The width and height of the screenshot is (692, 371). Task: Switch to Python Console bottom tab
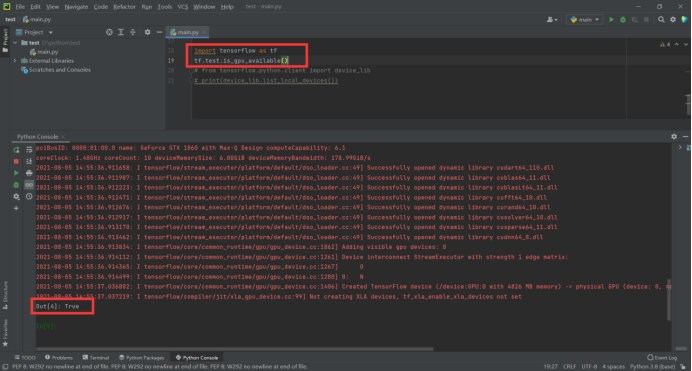point(197,358)
